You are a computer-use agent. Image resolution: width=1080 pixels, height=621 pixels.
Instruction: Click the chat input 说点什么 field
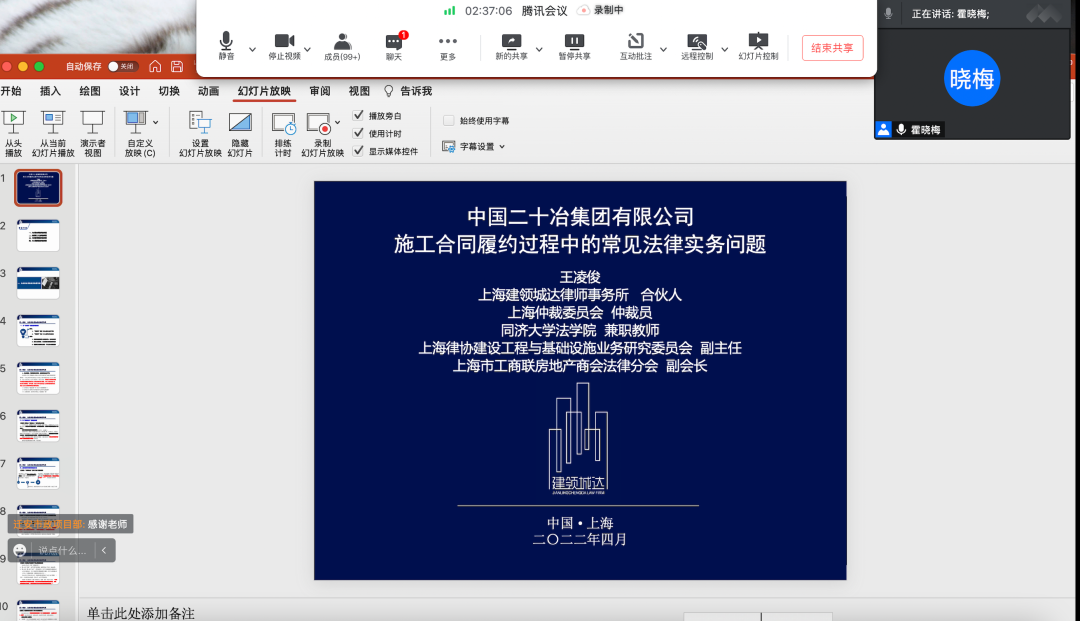click(62, 550)
